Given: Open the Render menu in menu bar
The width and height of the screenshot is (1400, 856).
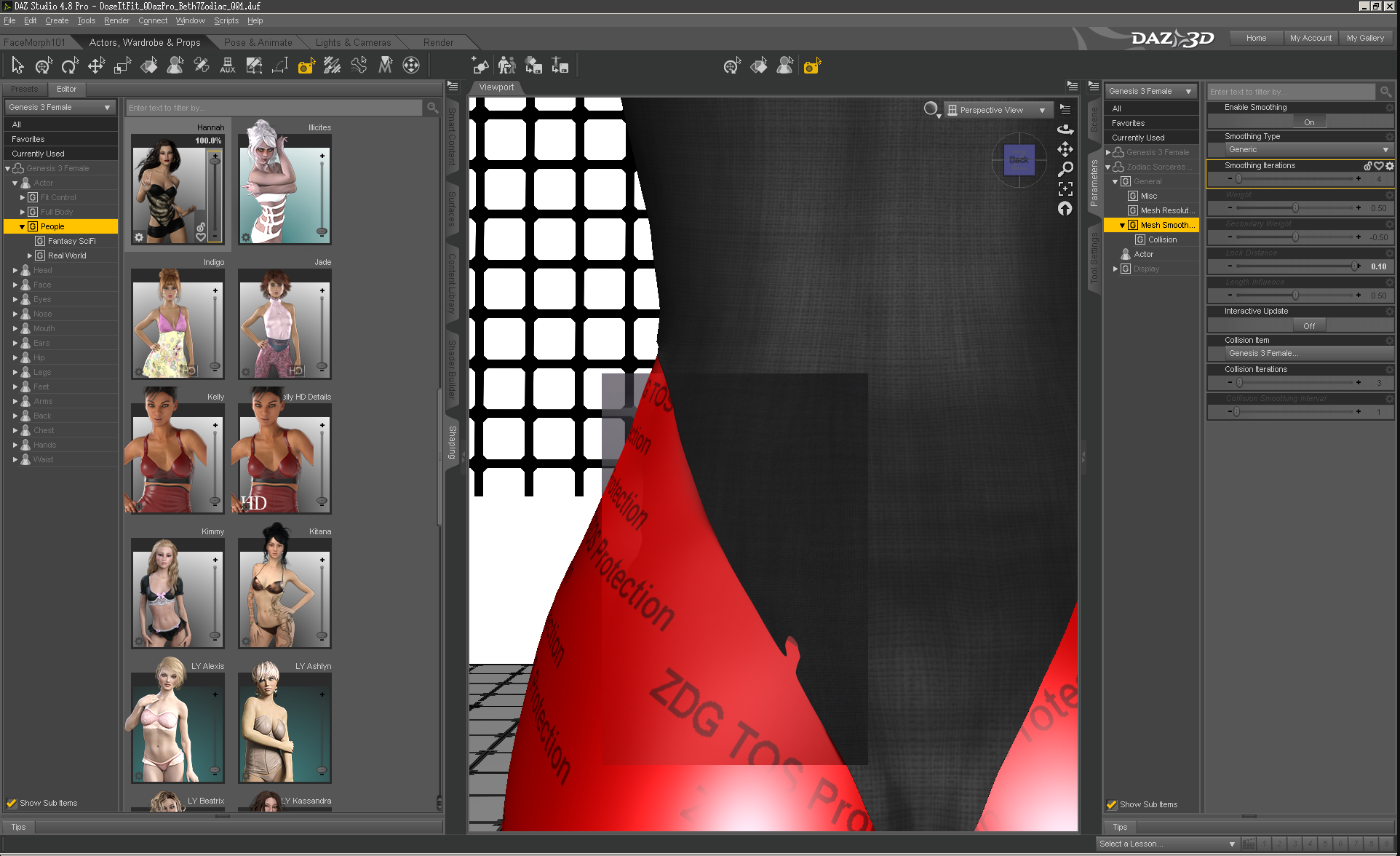Looking at the screenshot, I should (x=116, y=20).
